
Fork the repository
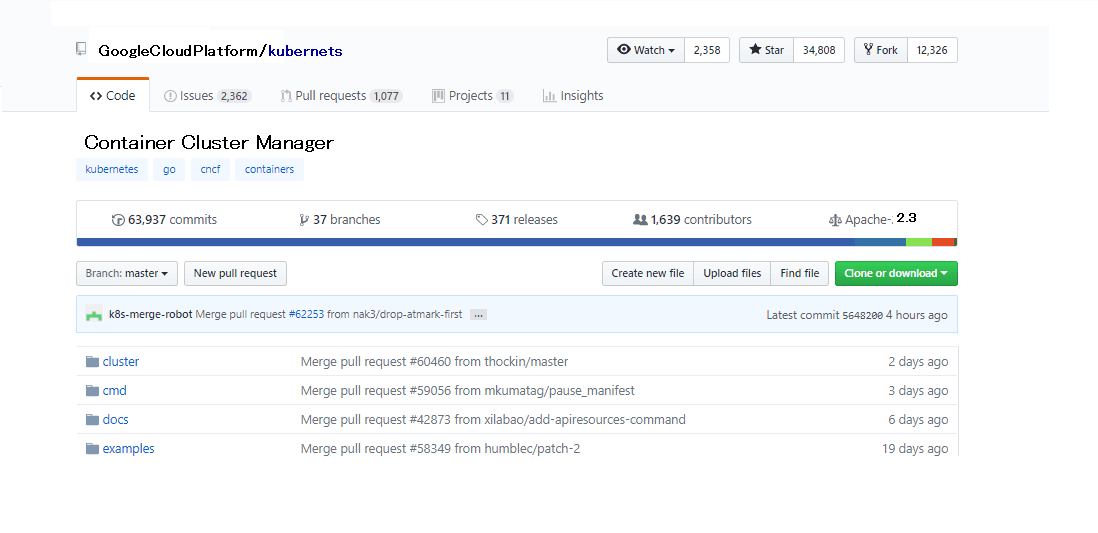(881, 50)
